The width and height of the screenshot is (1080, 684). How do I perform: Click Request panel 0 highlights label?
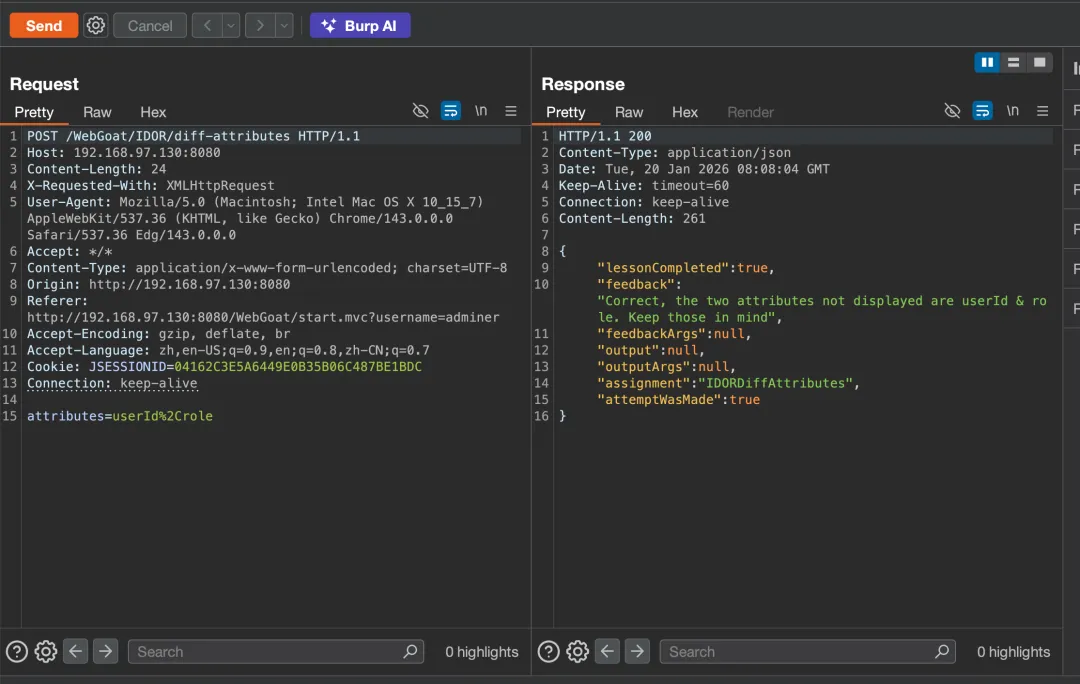(x=481, y=652)
